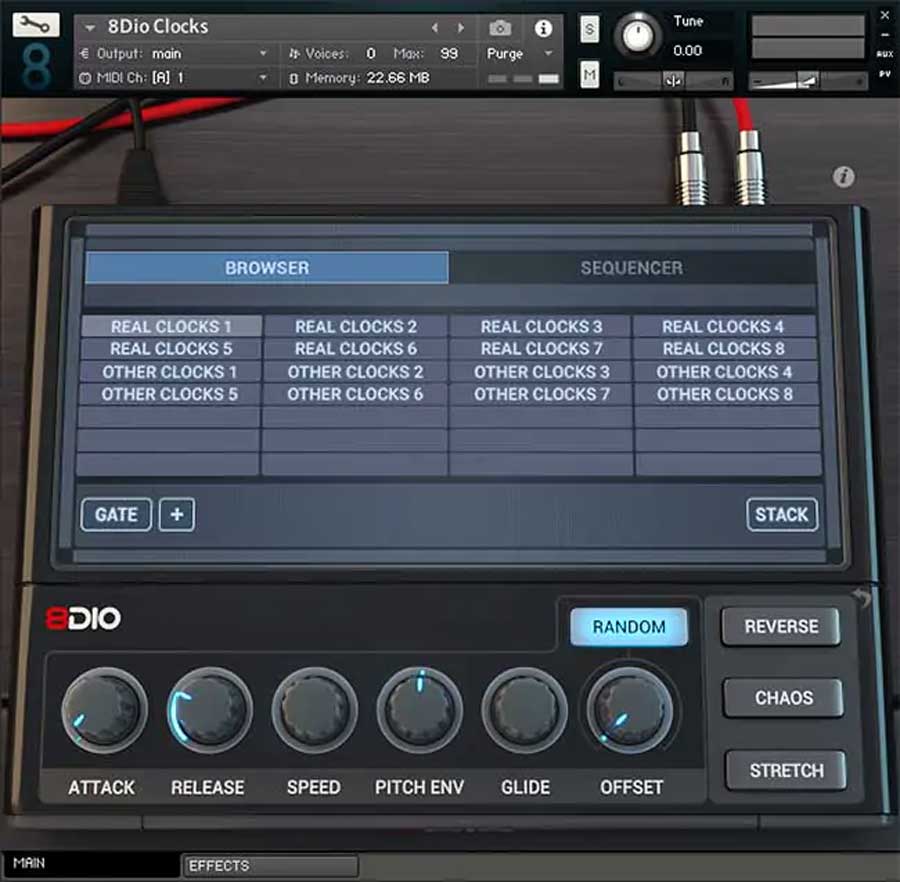Enable the CHAOS mode
This screenshot has height=882, width=900.
point(783,698)
